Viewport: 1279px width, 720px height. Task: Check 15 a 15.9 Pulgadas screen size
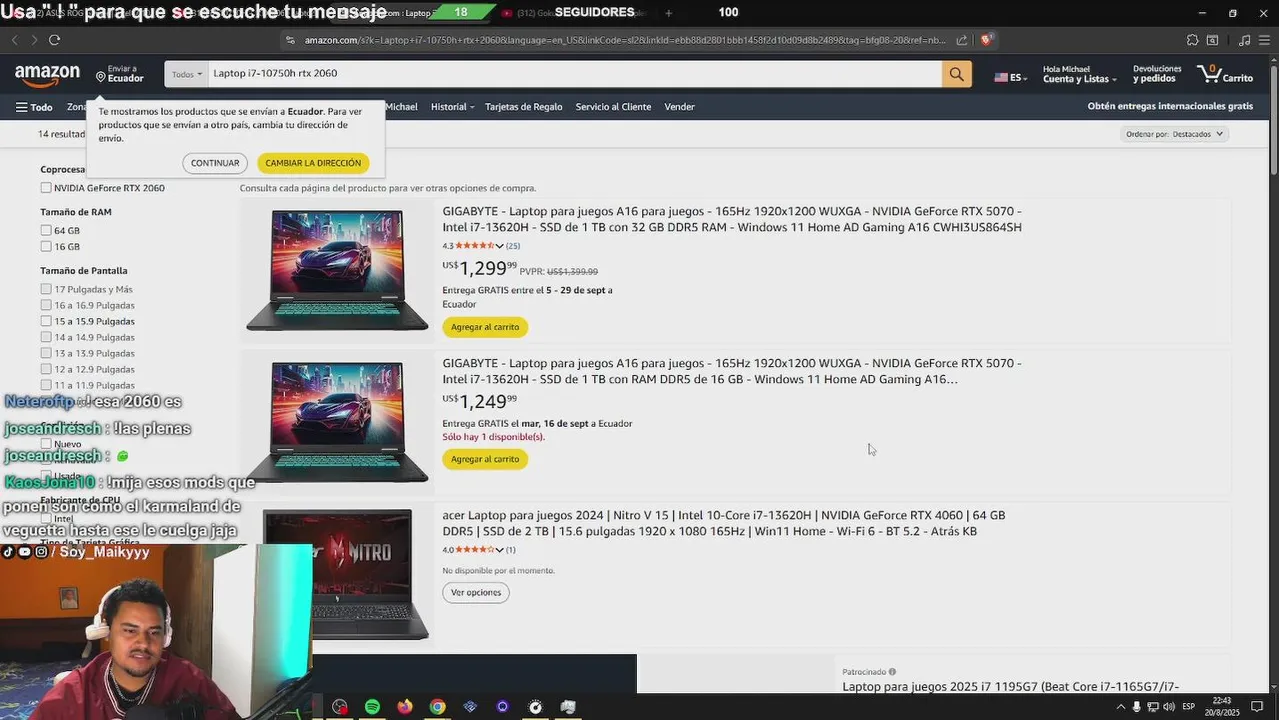pyautogui.click(x=46, y=321)
